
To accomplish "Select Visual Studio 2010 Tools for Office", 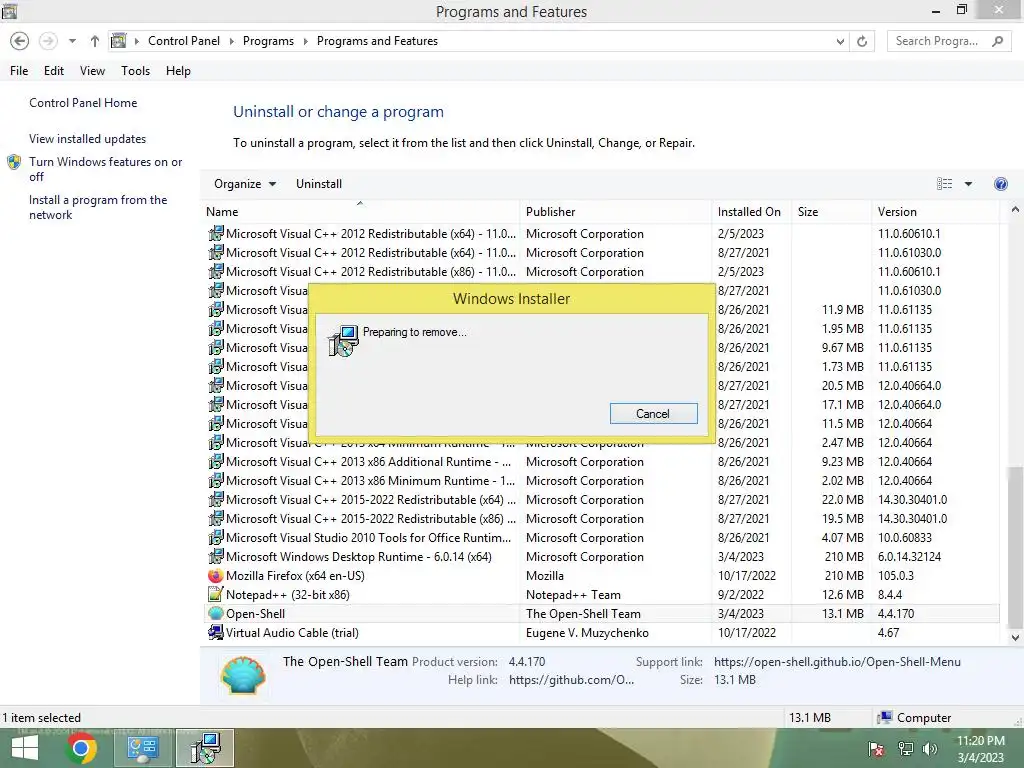I will pos(602,538).
